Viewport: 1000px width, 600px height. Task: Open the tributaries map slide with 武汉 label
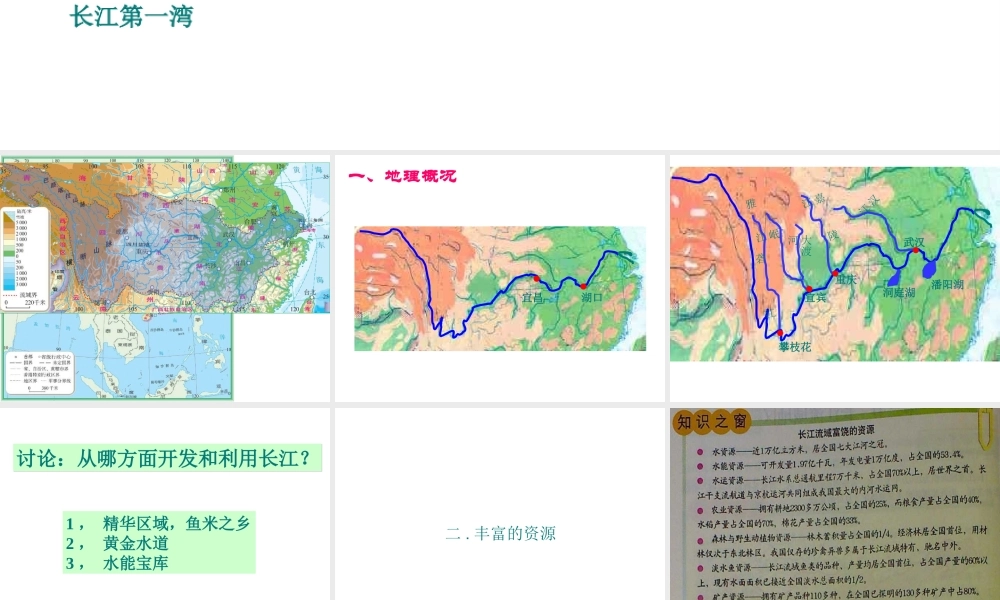point(835,278)
